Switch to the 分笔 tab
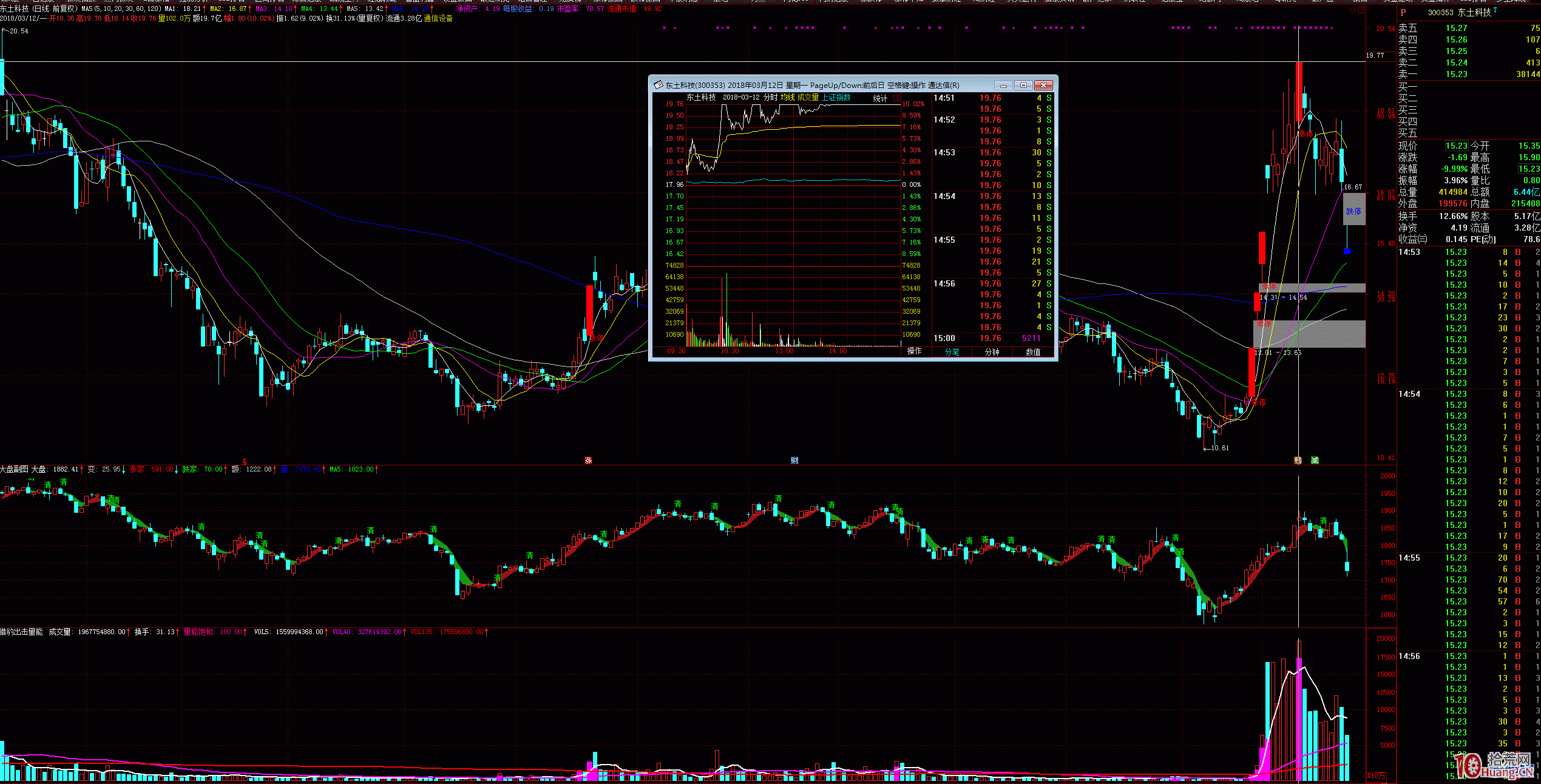 (x=952, y=352)
